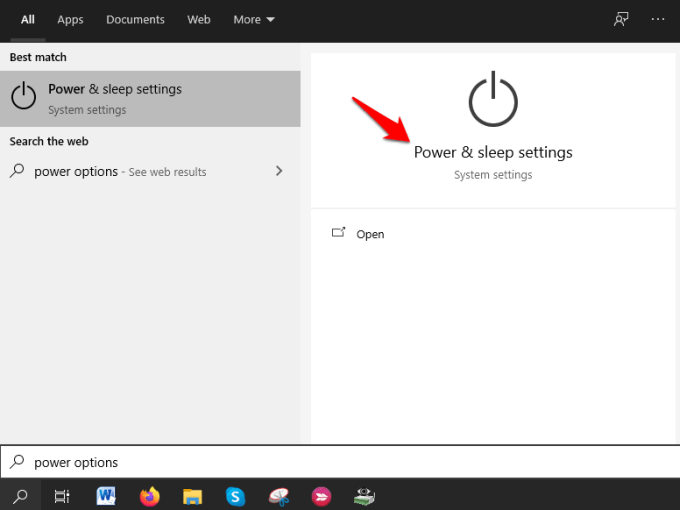Open the green scanner device icon on taskbar

coord(364,497)
